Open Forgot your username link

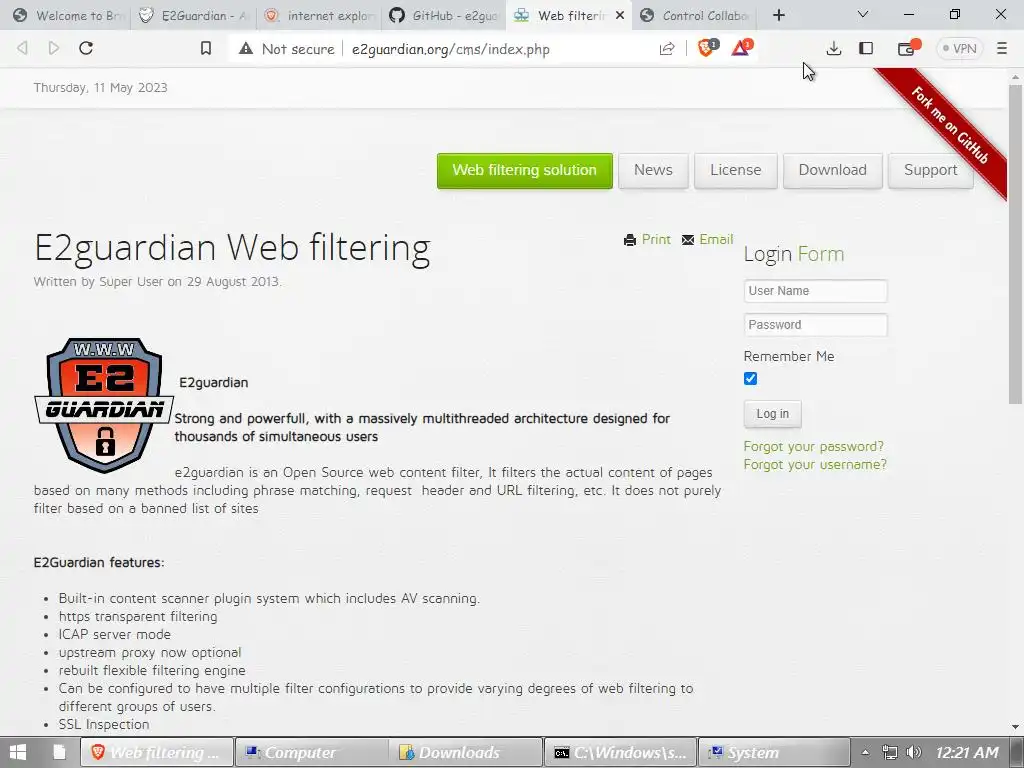point(815,464)
